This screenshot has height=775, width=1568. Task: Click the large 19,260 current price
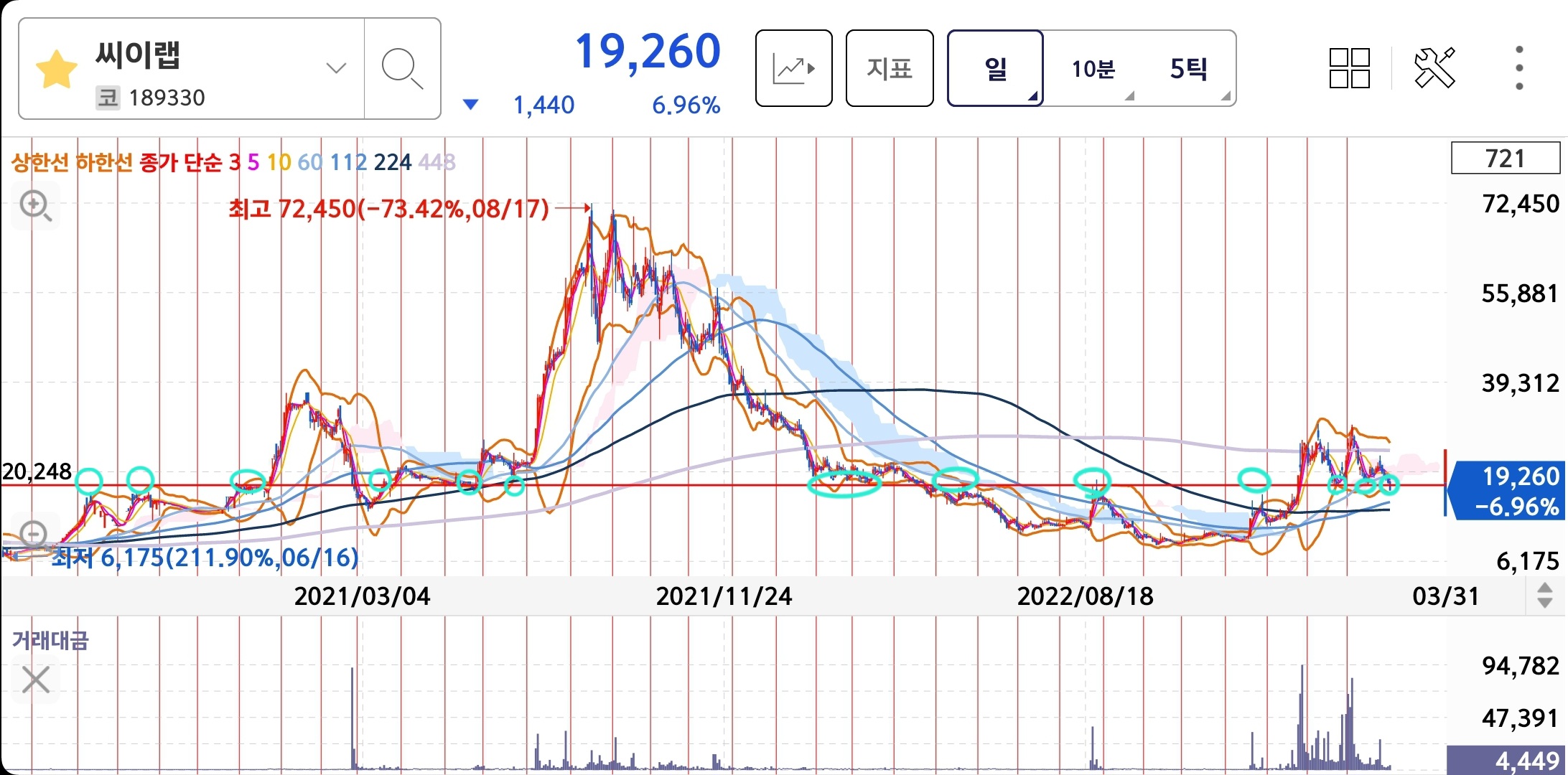tap(648, 52)
